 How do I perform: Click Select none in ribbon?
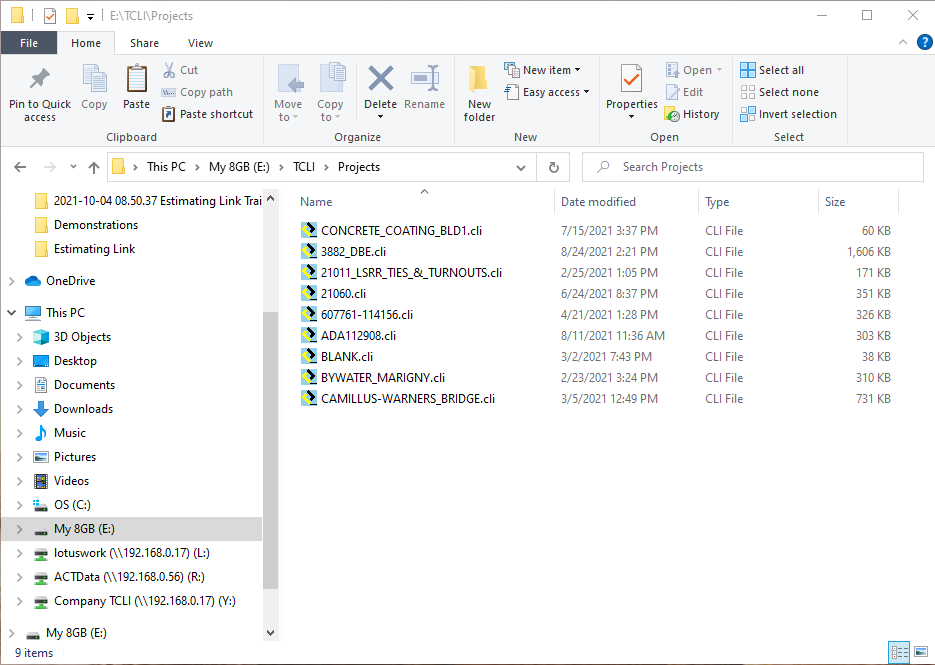point(779,92)
